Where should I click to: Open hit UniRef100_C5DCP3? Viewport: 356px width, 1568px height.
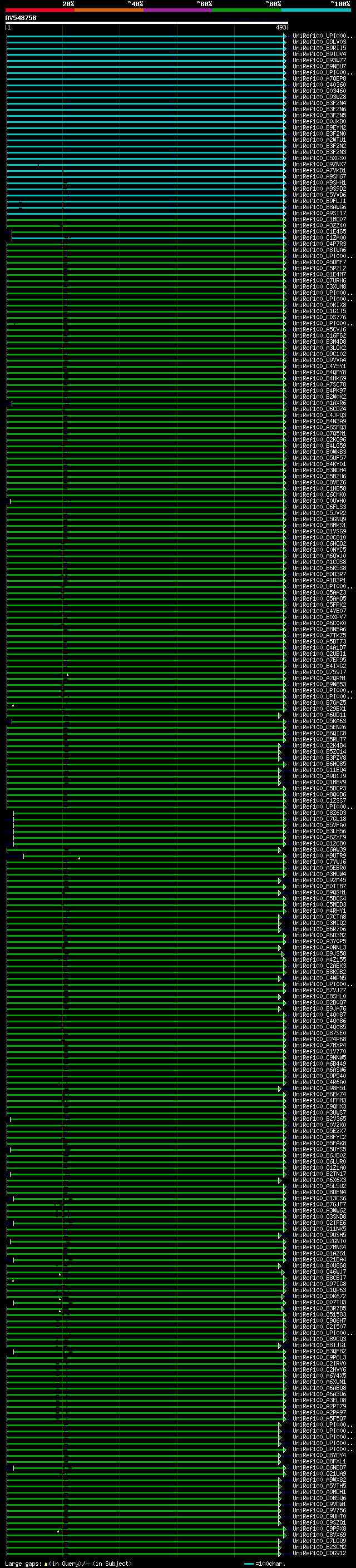(x=319, y=788)
